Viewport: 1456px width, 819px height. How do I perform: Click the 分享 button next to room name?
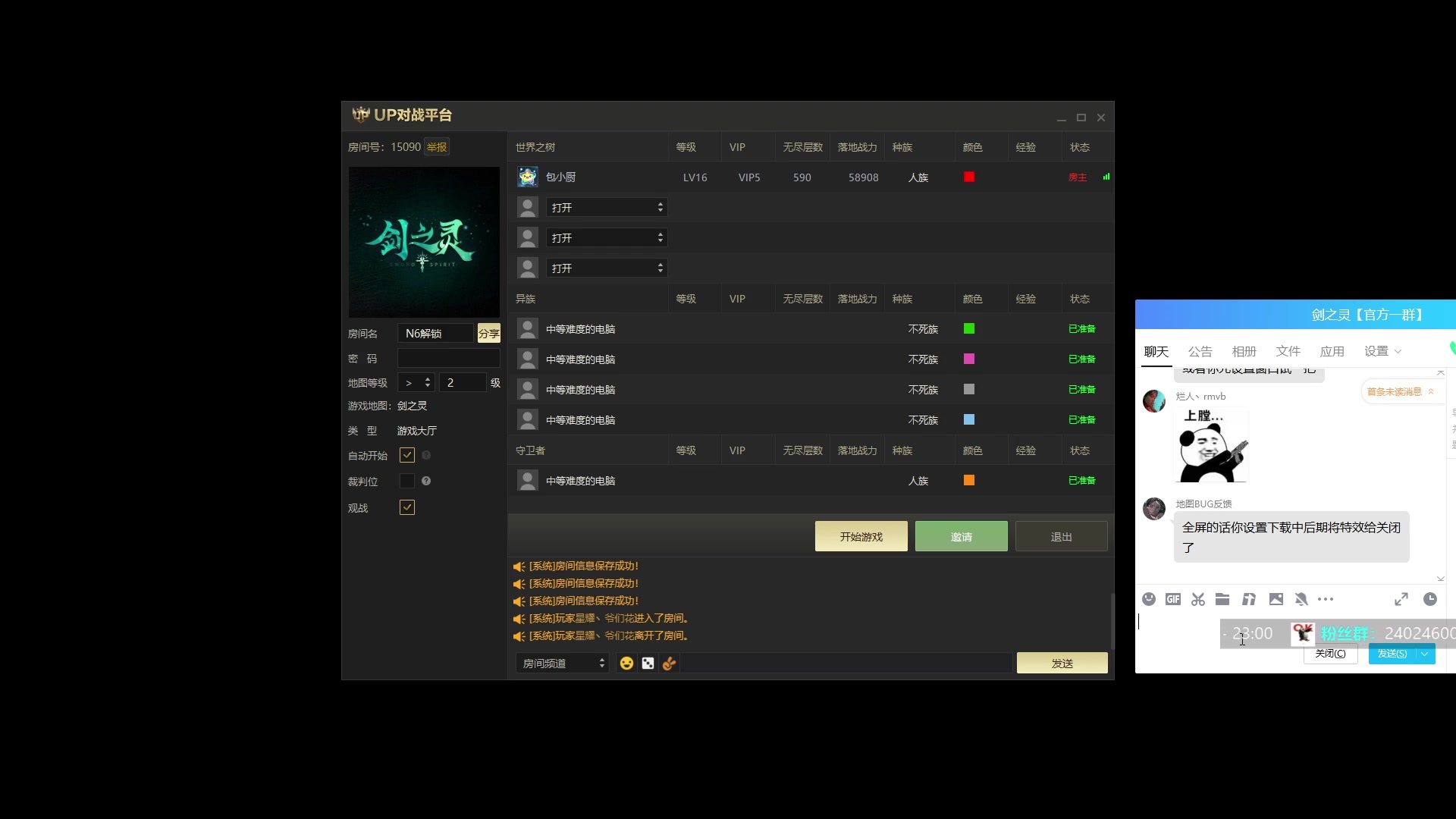[489, 333]
